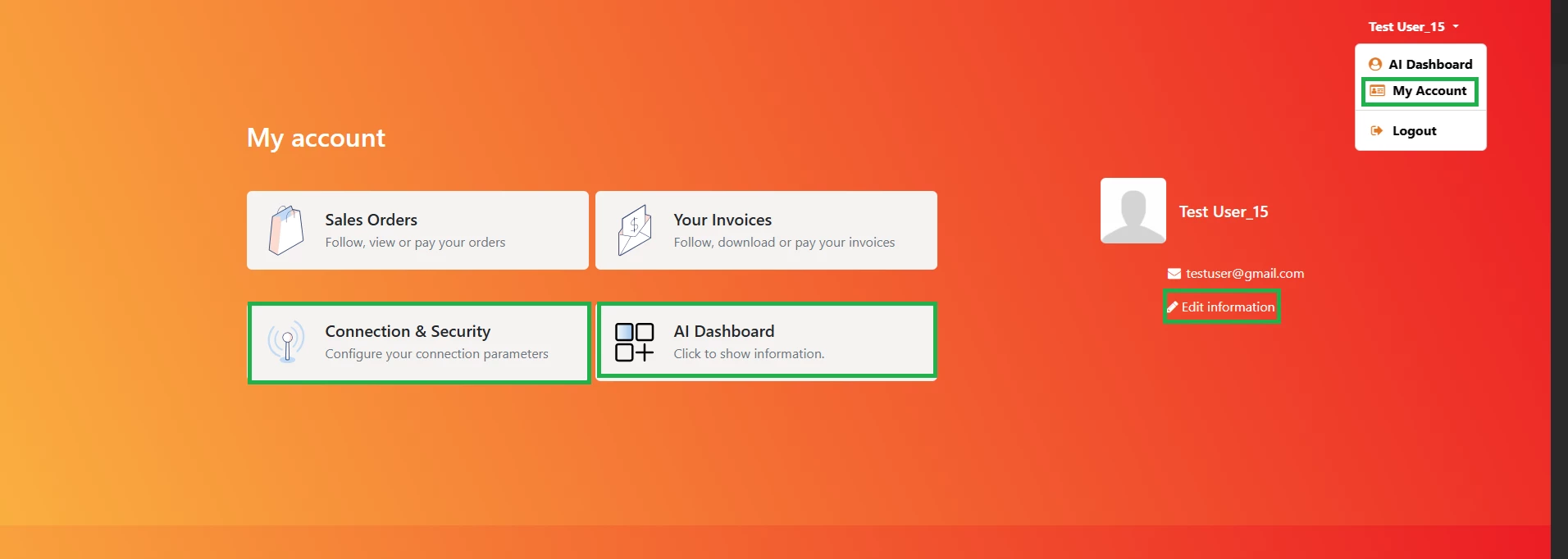The image size is (1568, 559).
Task: Open the Sales Orders card
Action: pos(417,230)
